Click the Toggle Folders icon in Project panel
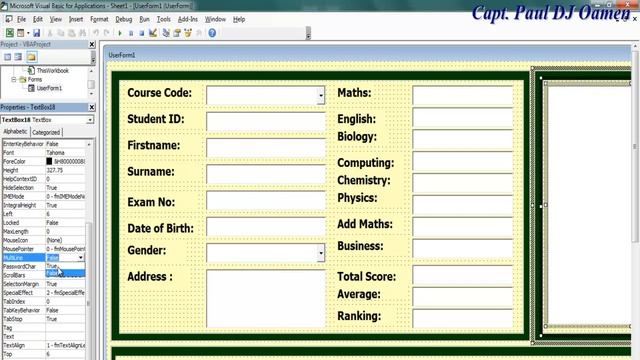The height and width of the screenshot is (360, 640). pos(32,57)
